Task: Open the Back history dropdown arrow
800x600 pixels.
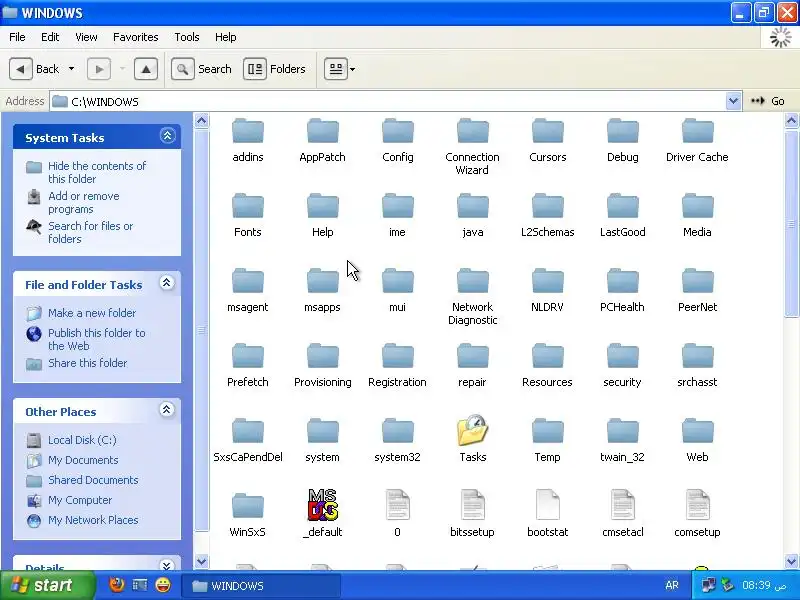Action: tap(71, 69)
